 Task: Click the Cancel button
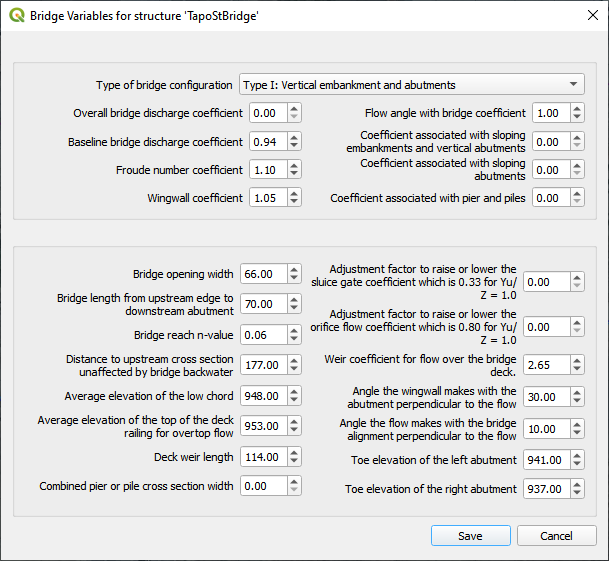coord(556,536)
